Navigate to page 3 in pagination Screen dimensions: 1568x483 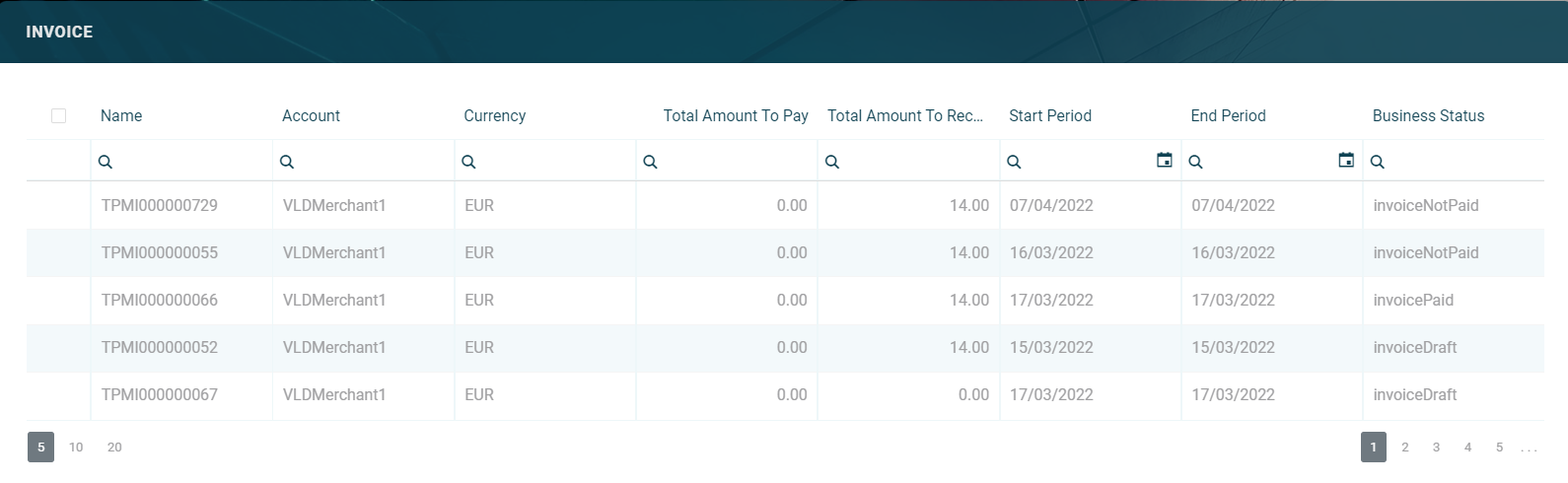[x=1436, y=448]
